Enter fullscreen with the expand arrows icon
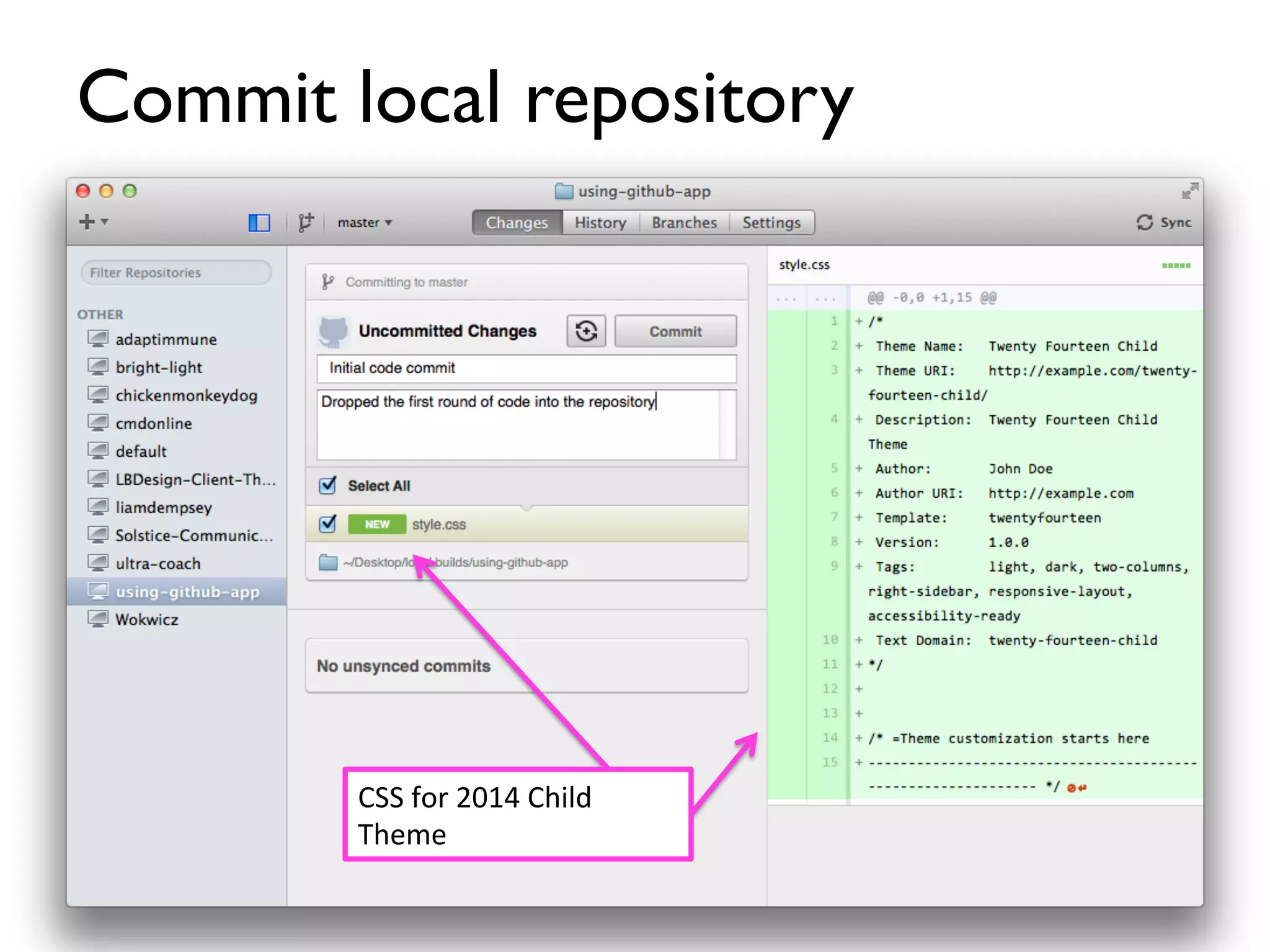 (x=1189, y=191)
